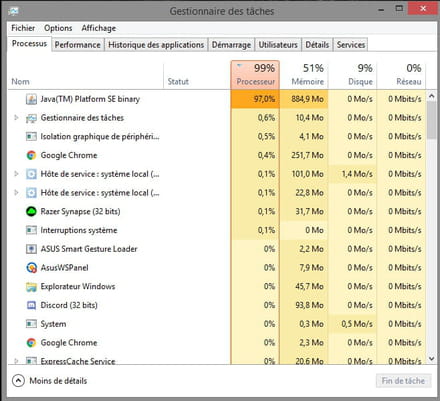
Task: Click the Isolation graphique de périphéri... icon
Action: pyautogui.click(x=31, y=136)
